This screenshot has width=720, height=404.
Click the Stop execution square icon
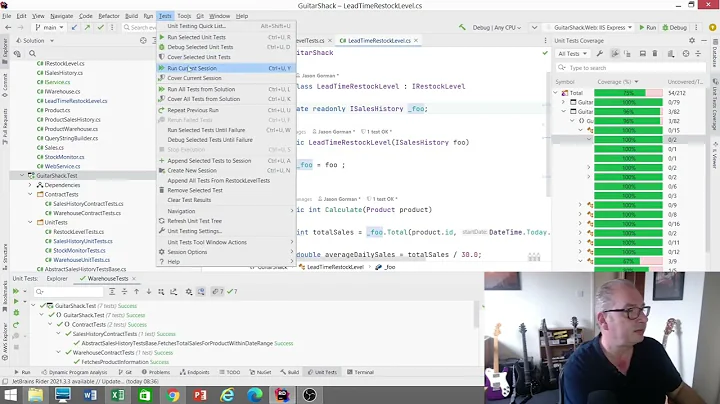tap(16, 347)
